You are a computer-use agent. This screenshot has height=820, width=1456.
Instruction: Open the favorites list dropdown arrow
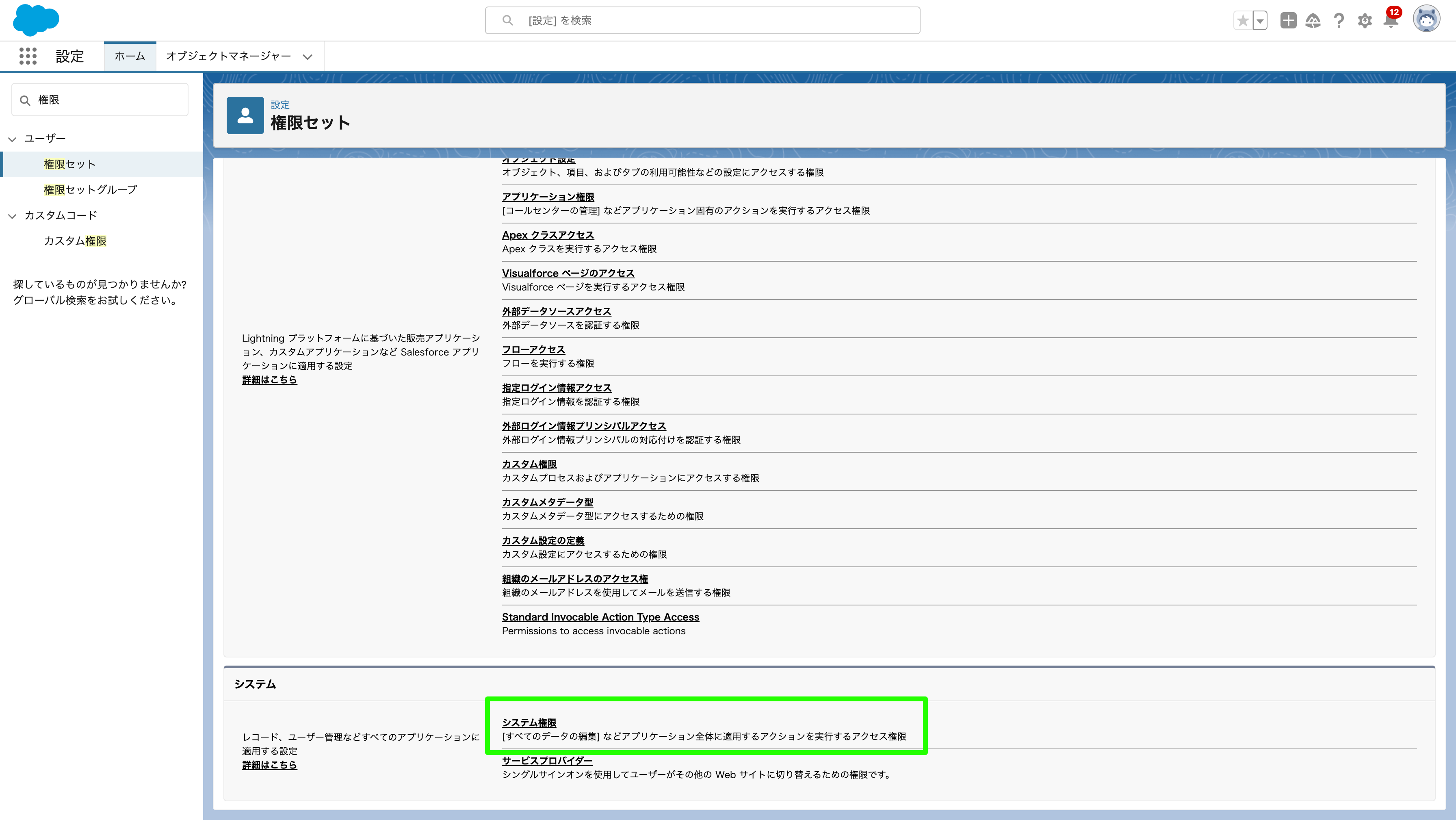point(1259,20)
